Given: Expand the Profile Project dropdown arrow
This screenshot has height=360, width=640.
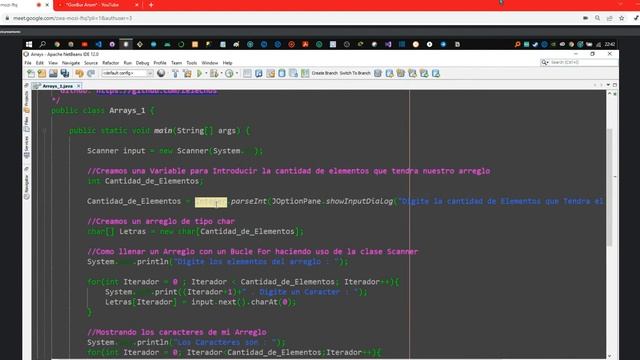Looking at the screenshot, I should pyautogui.click(x=237, y=73).
